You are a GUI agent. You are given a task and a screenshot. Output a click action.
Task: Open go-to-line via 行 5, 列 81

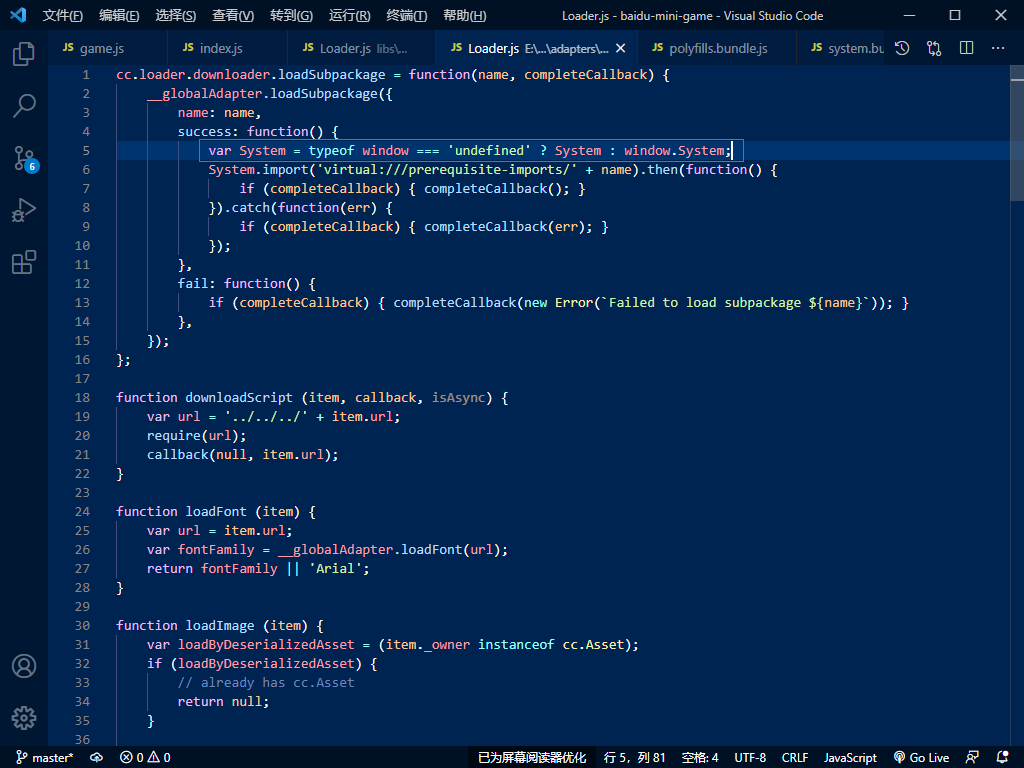pos(634,758)
